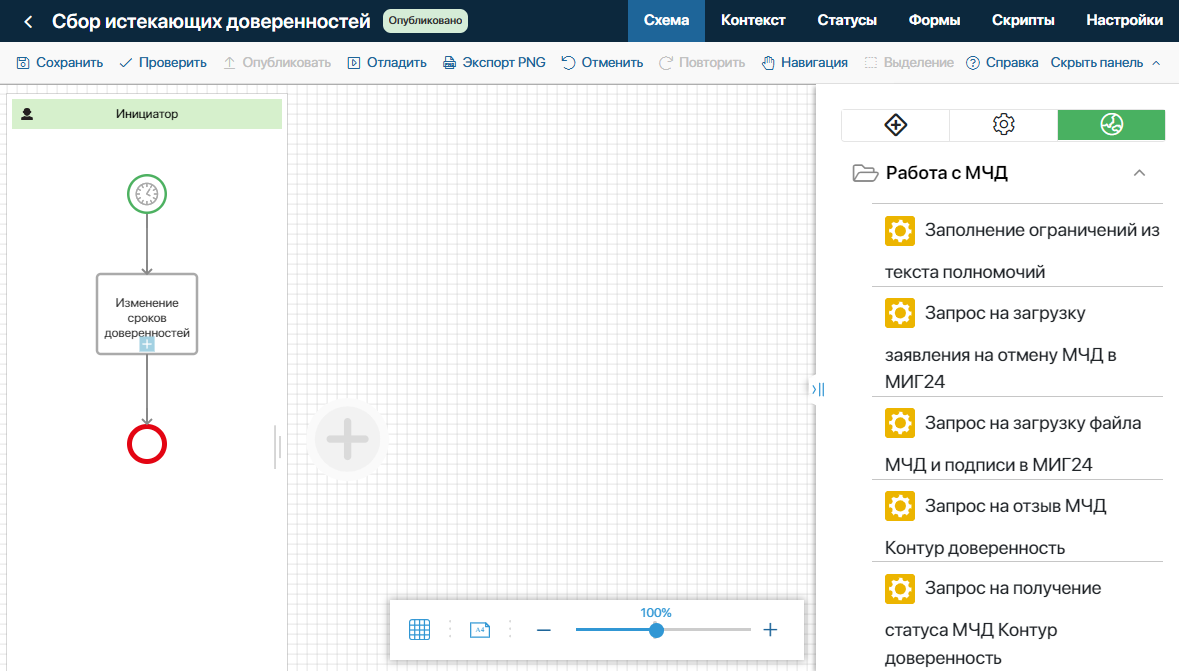Switch to the Формы tab
Viewport: 1179px width, 671px height.
[934, 21]
